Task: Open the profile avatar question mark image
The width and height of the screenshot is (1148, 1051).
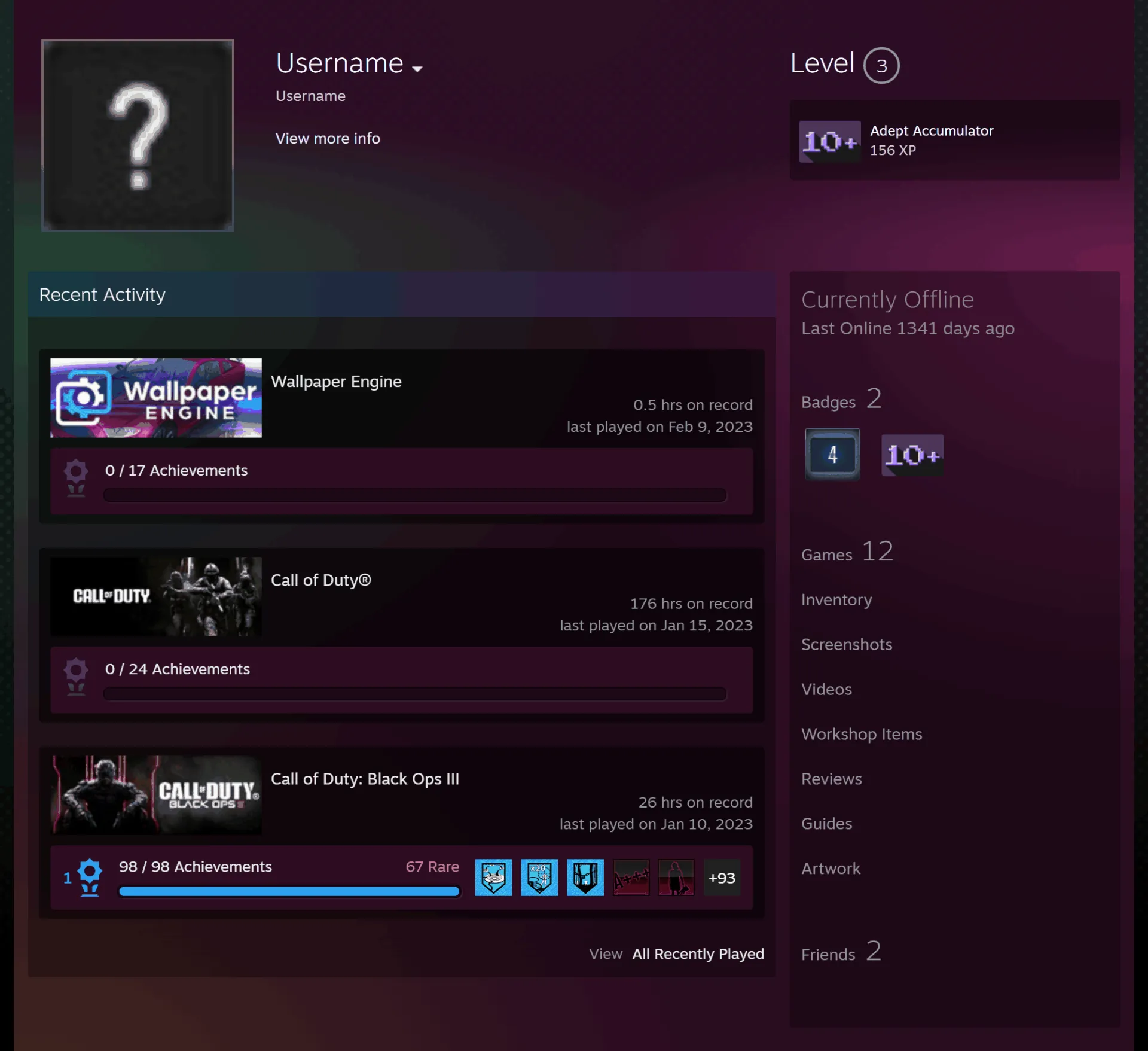Action: [x=138, y=135]
